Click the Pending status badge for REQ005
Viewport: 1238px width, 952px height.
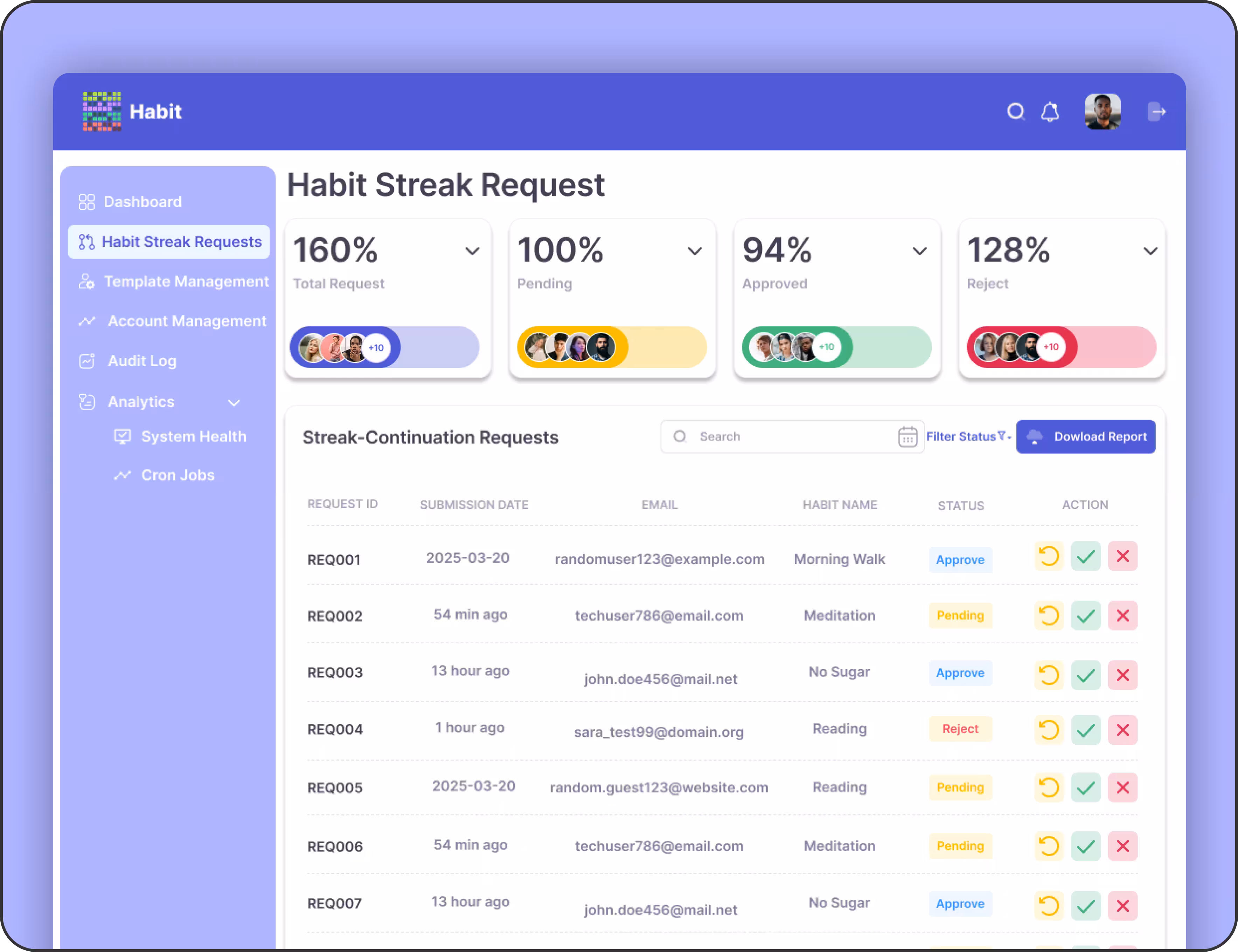pos(960,787)
